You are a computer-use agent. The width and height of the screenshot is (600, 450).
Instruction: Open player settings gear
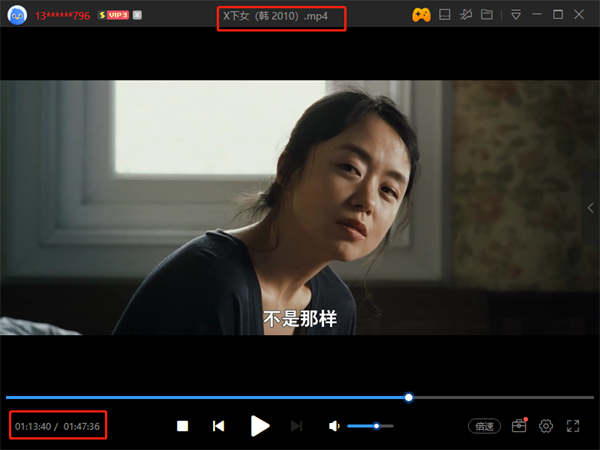pyautogui.click(x=546, y=426)
